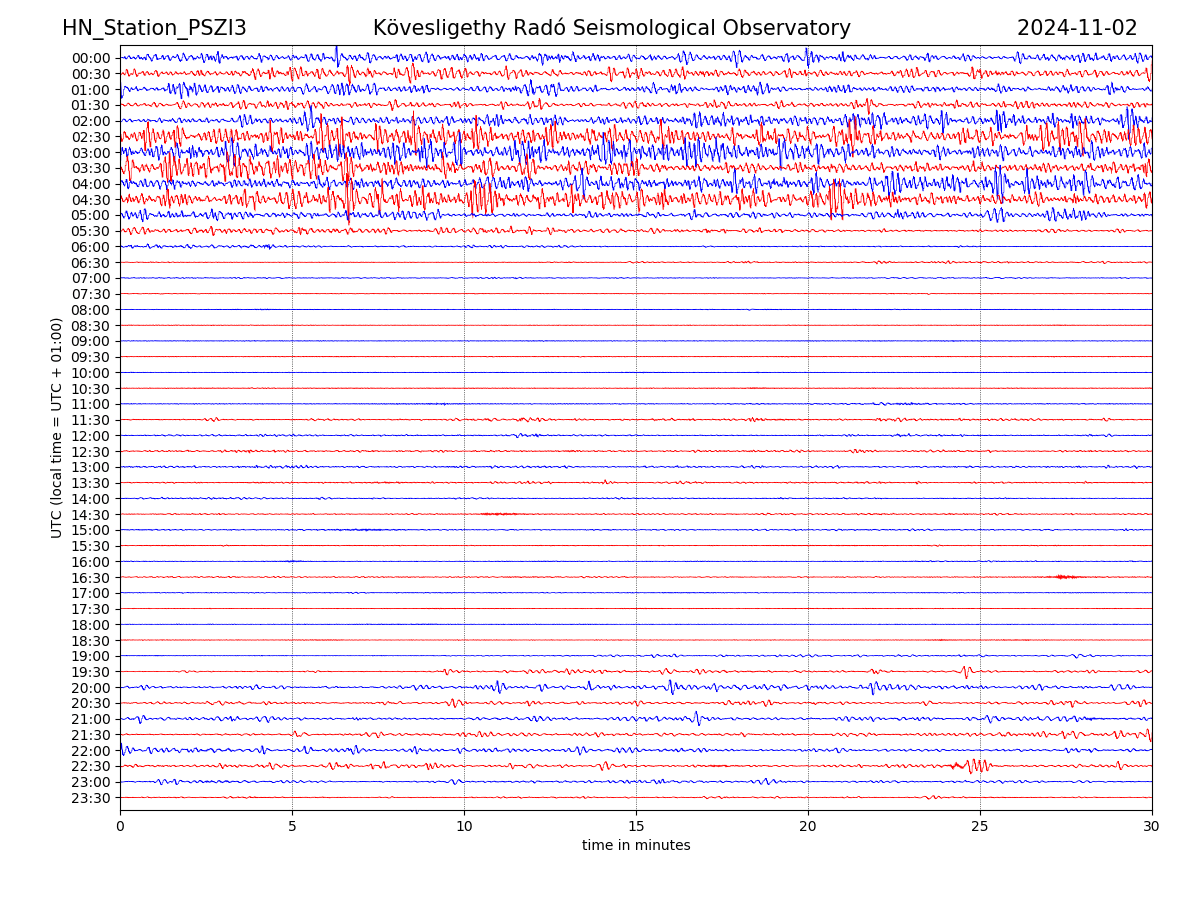Select the 20:00 row time label
This screenshot has width=1200, height=900.
click(91, 688)
